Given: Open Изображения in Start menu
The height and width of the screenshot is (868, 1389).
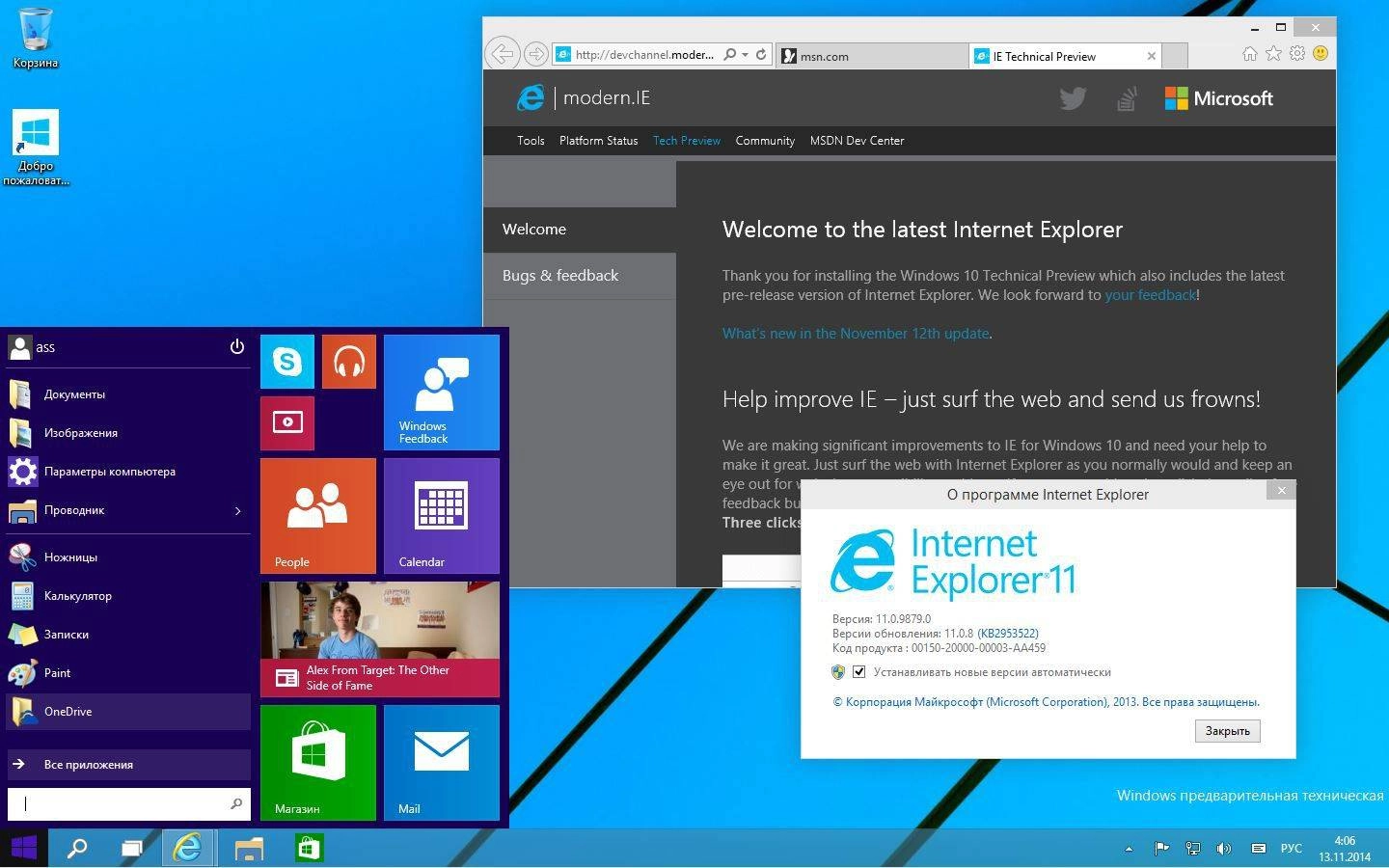Looking at the screenshot, I should (x=128, y=433).
